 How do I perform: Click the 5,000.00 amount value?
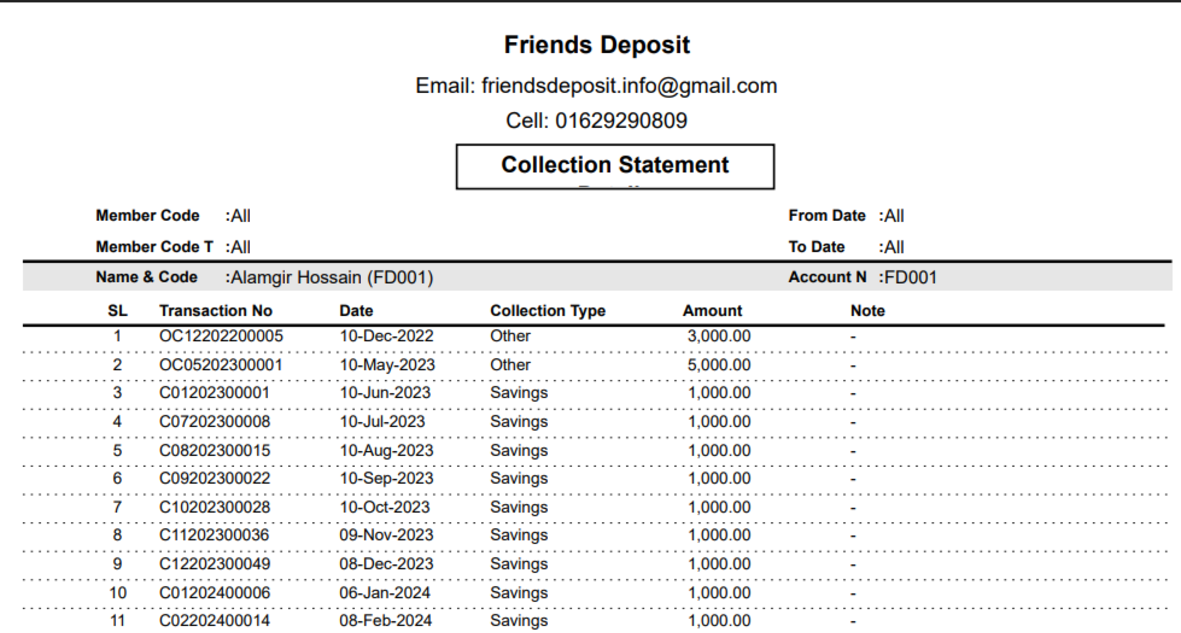tap(718, 365)
